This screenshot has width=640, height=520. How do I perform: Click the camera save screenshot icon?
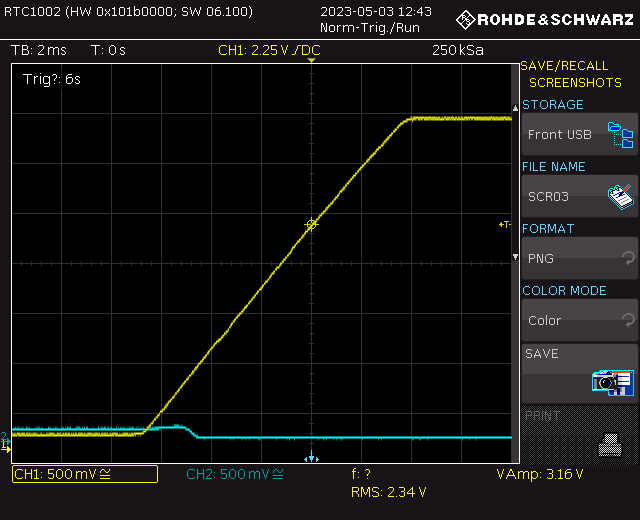coord(613,383)
